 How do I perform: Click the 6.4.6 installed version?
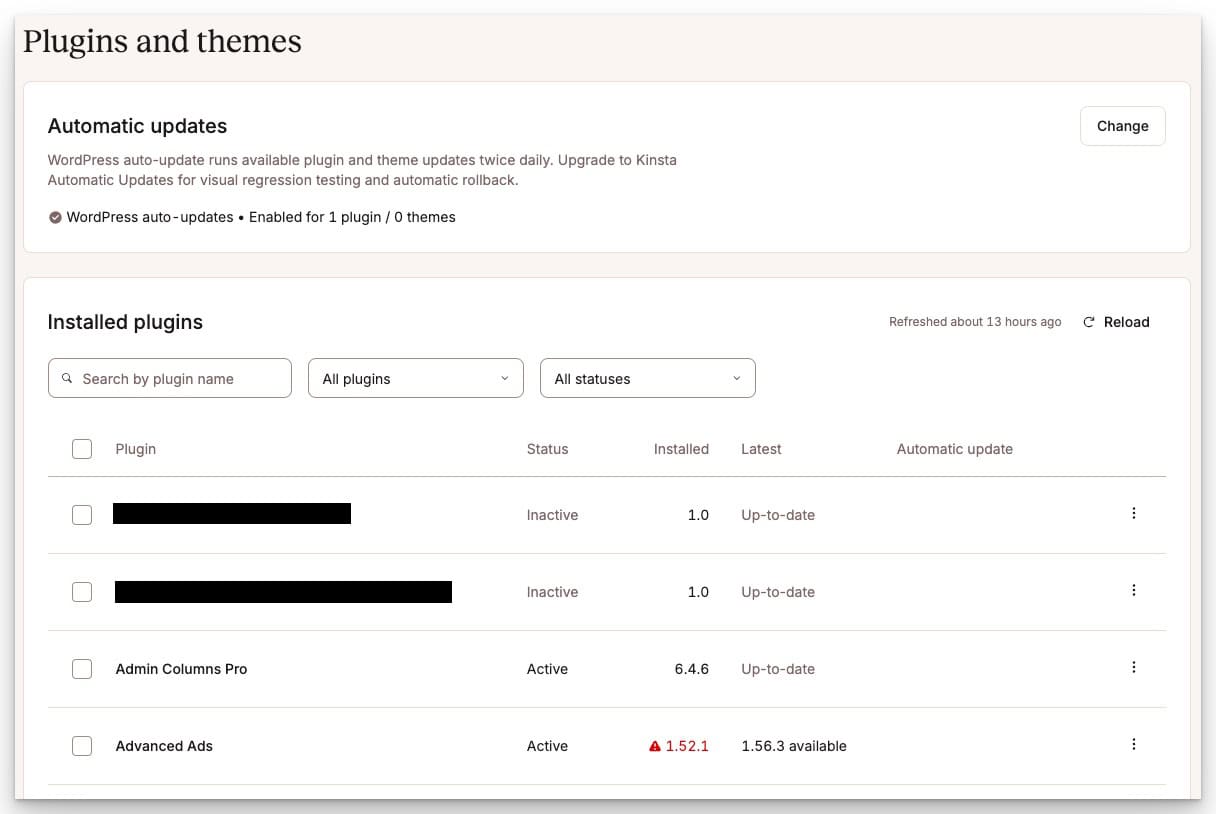[692, 669]
